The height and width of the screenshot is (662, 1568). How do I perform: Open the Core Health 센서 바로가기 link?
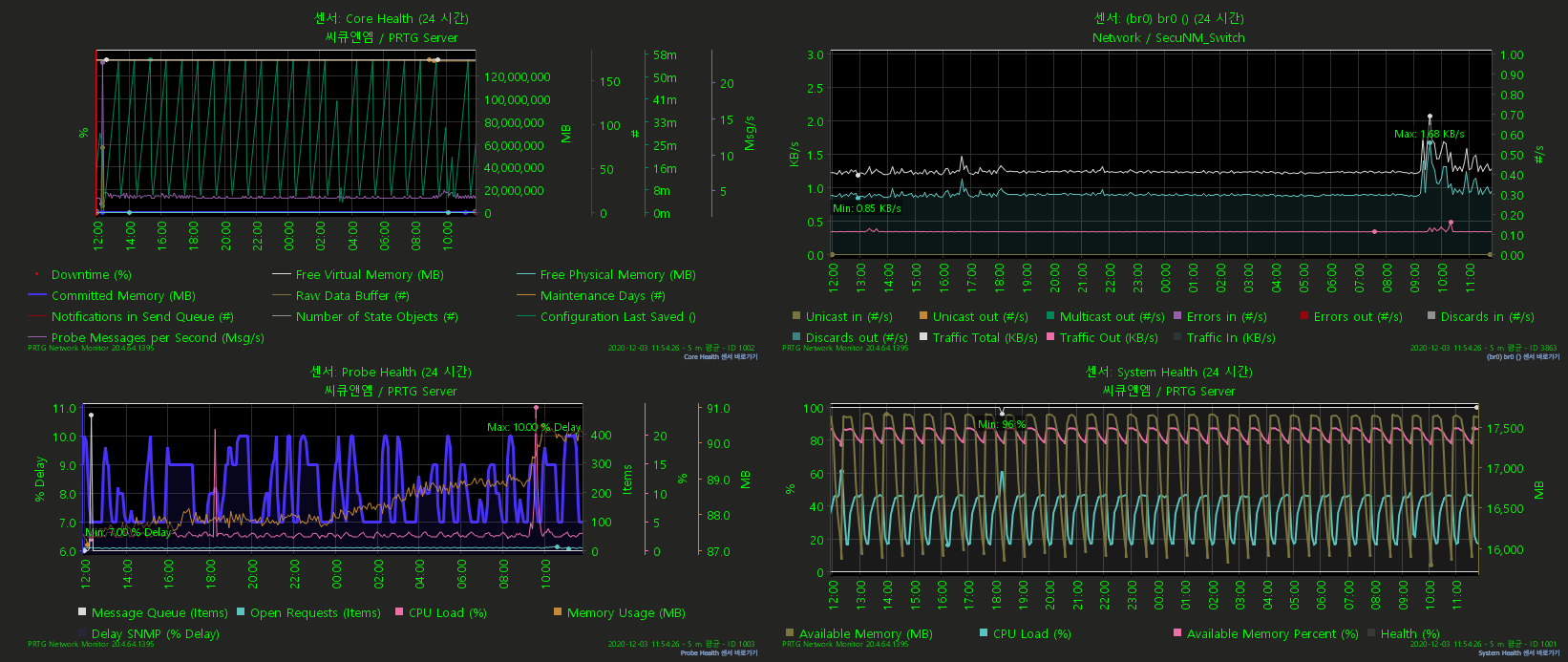click(x=720, y=356)
